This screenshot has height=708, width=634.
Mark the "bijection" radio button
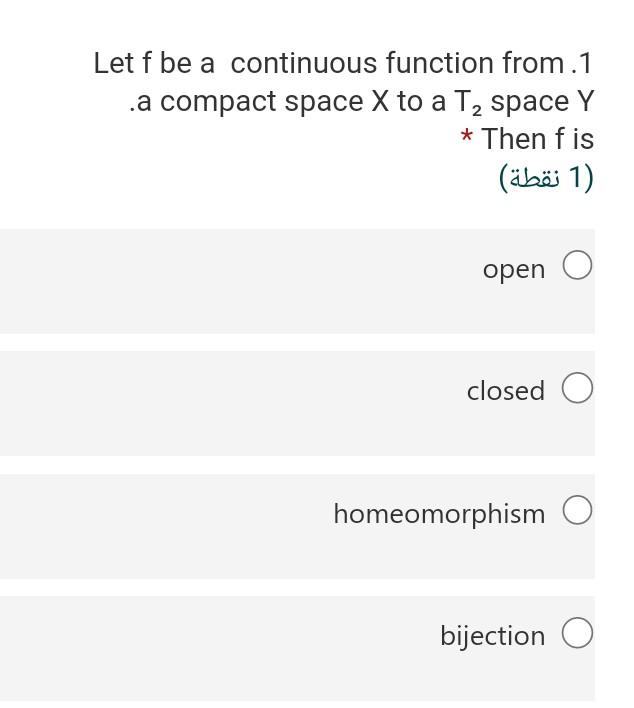pos(577,633)
